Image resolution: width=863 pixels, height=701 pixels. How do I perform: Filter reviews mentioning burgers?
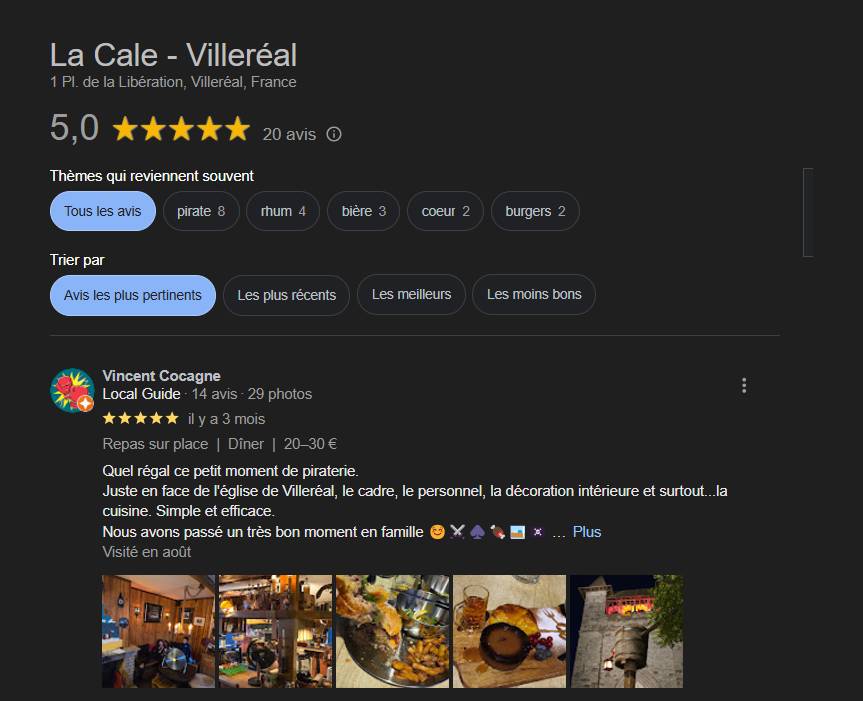535,211
